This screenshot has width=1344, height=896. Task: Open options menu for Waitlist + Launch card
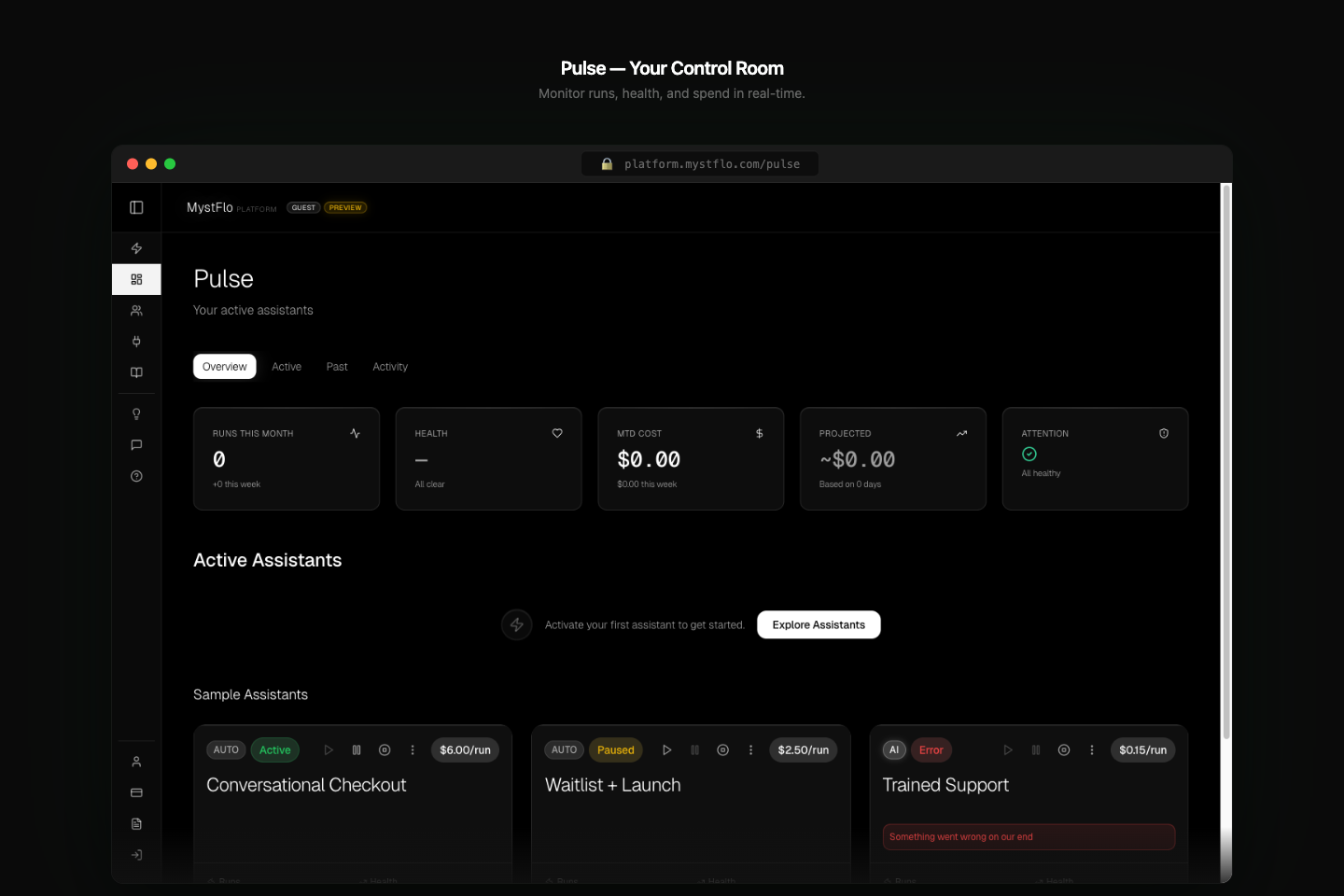751,749
